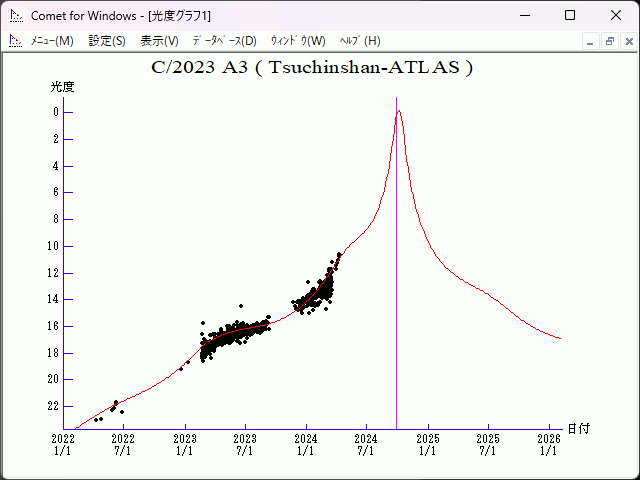Click the 2025 1/1 date axis label
640x480 pixels.
coord(427,444)
